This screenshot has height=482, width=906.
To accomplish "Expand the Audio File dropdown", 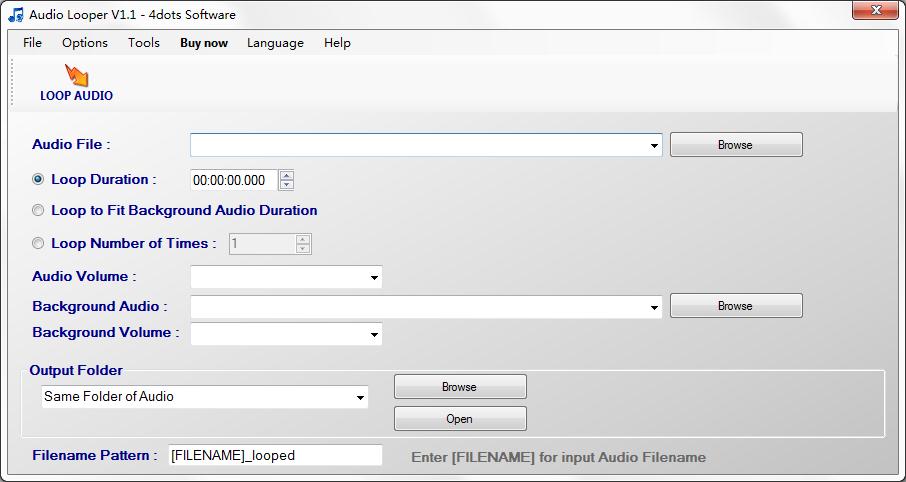I will 654,146.
